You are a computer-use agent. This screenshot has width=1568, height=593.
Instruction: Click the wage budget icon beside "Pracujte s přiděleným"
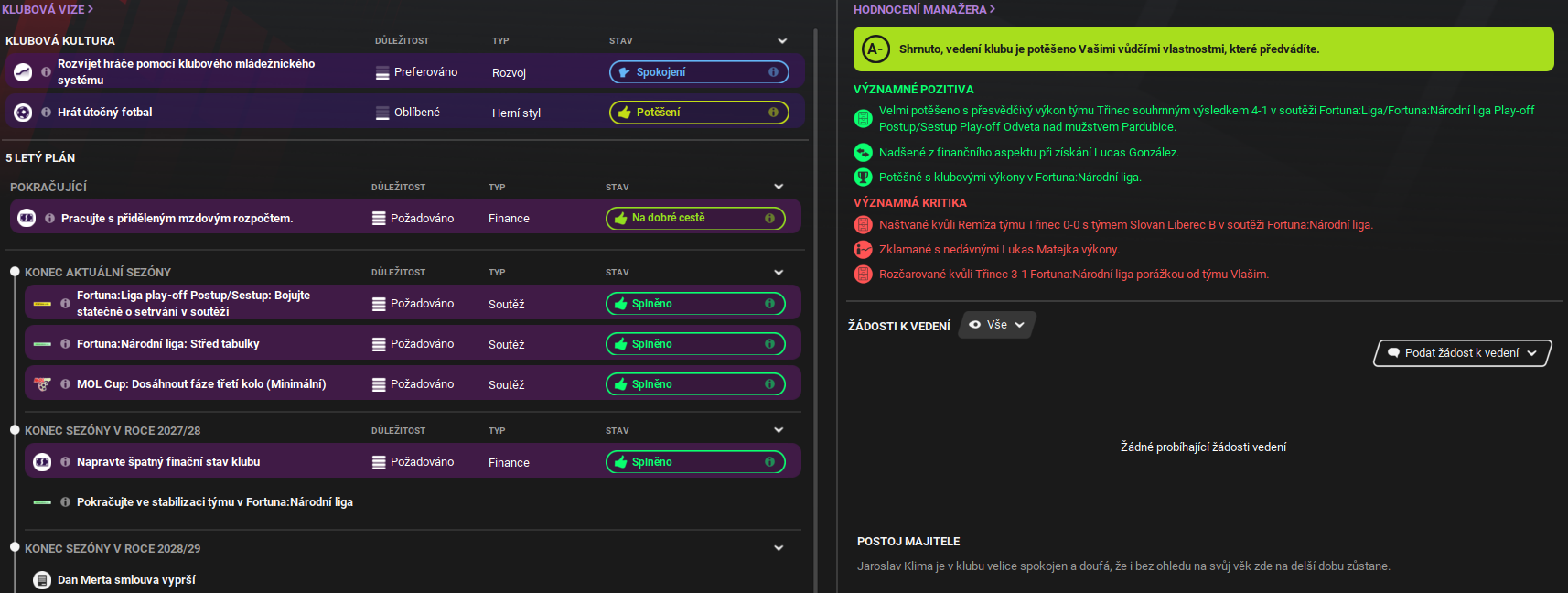[x=27, y=219]
